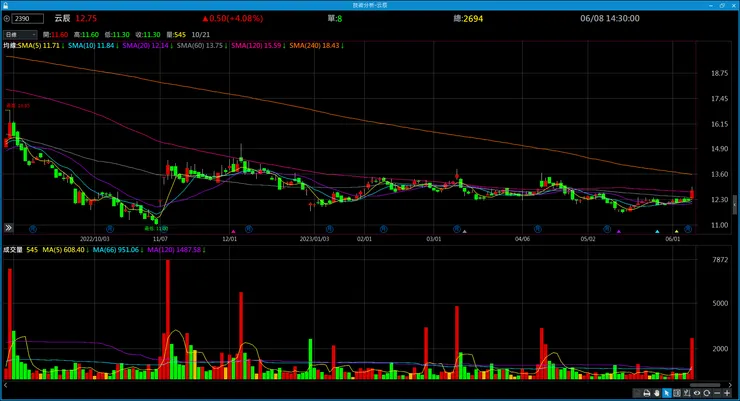Click the volume MA(5) 608.40 label
740x401 pixels.
click(x=65, y=250)
